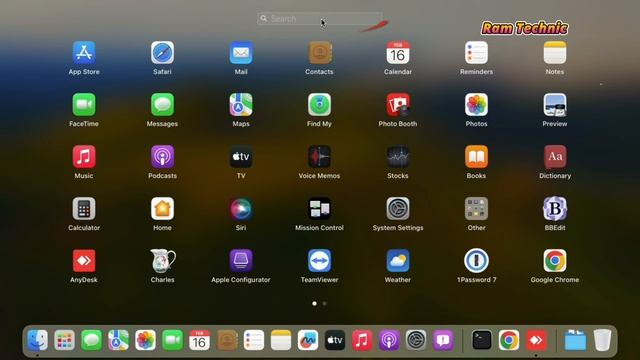Screen dimensions: 640x360
Task: Open AnyDesk from the Dock
Action: point(536,340)
